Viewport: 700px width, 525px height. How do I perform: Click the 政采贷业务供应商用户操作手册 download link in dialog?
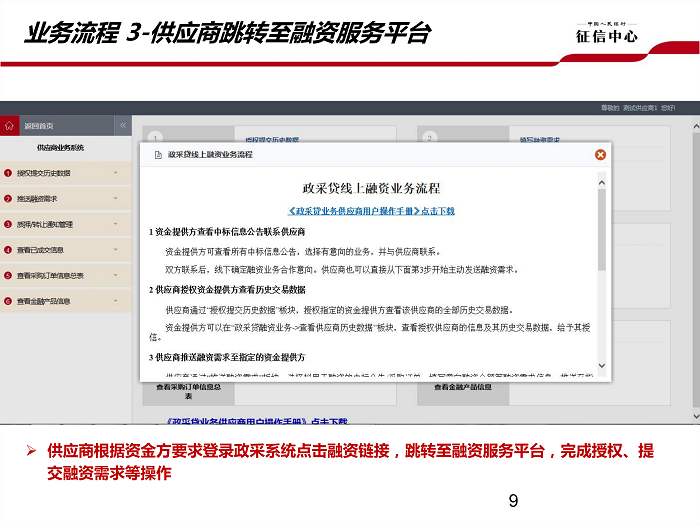coord(371,211)
